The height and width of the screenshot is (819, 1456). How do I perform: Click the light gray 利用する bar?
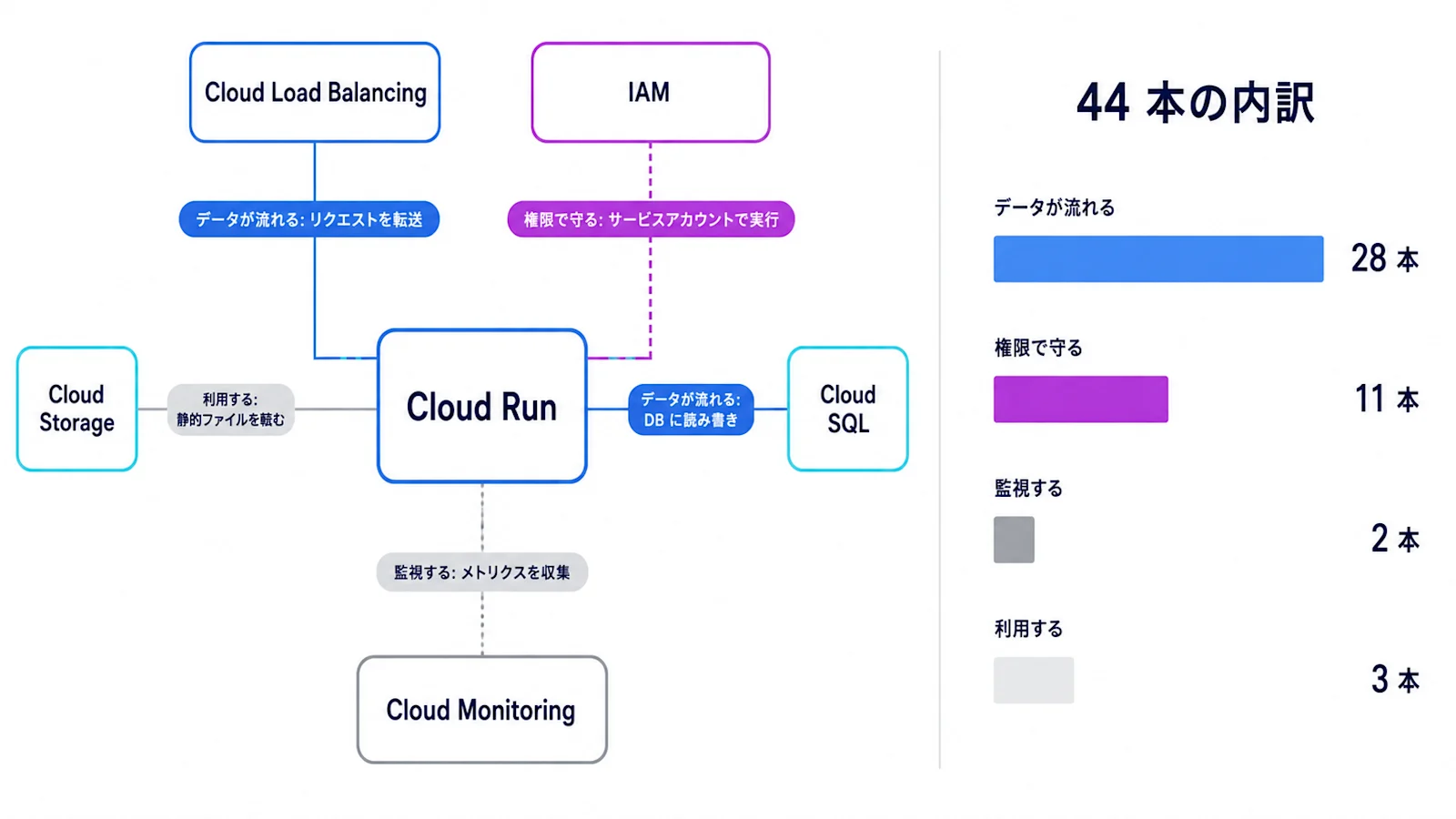coord(1034,680)
